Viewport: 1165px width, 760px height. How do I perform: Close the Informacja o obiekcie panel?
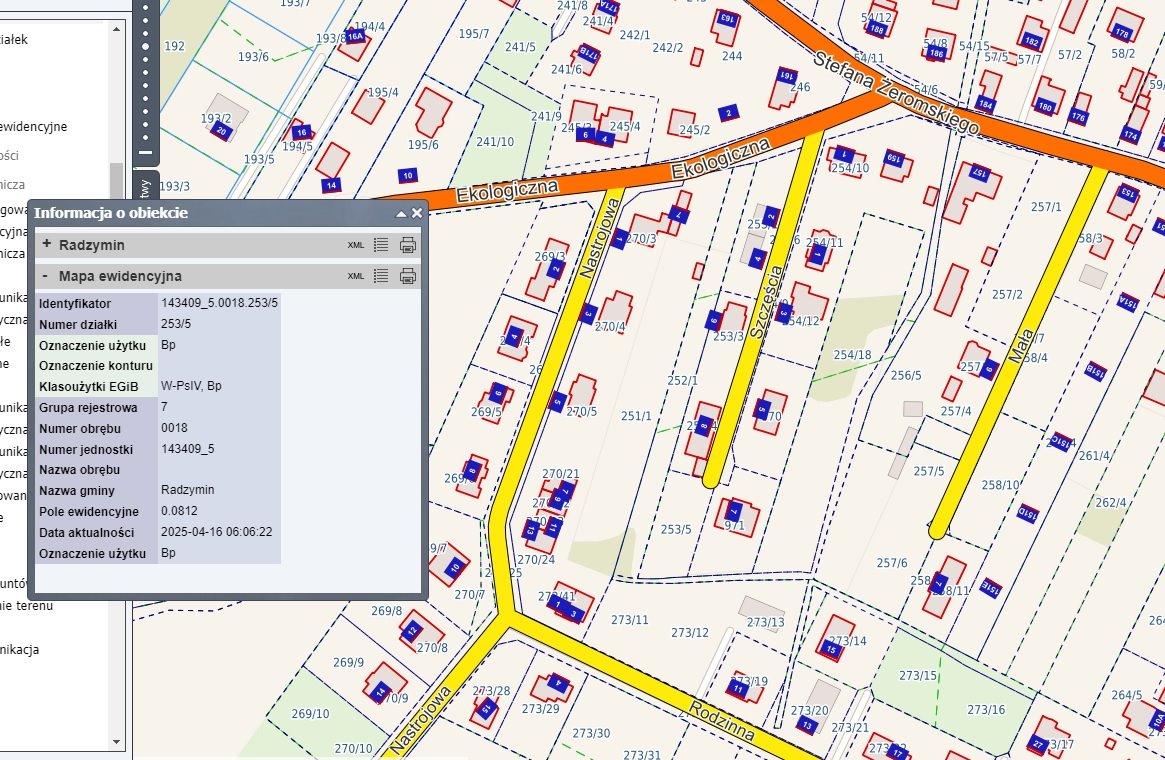click(416, 213)
